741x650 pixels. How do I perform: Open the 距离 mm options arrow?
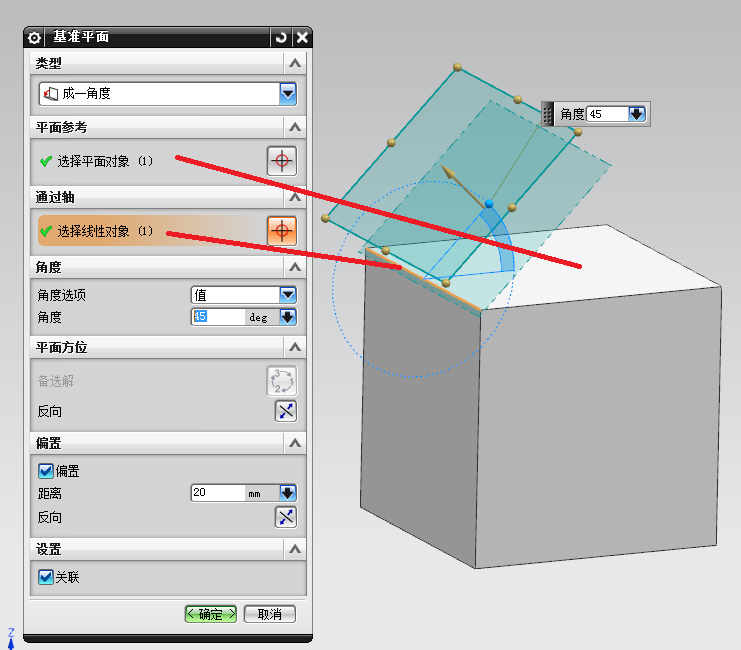click(288, 493)
